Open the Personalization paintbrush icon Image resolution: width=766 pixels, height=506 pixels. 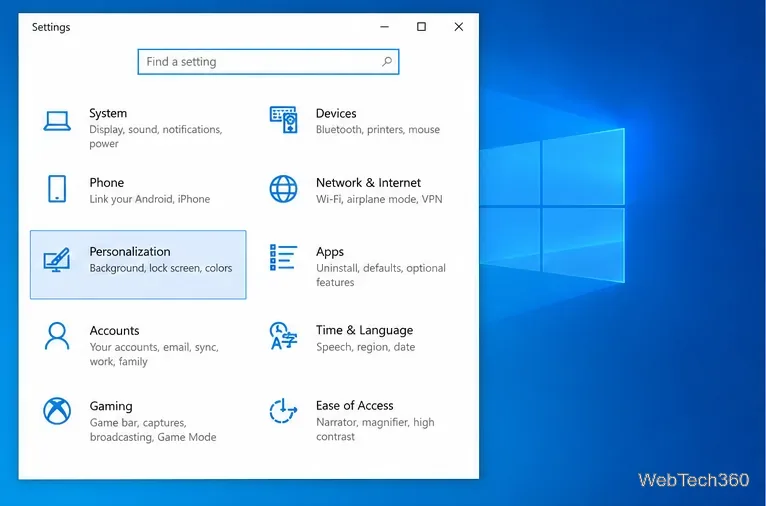click(57, 260)
